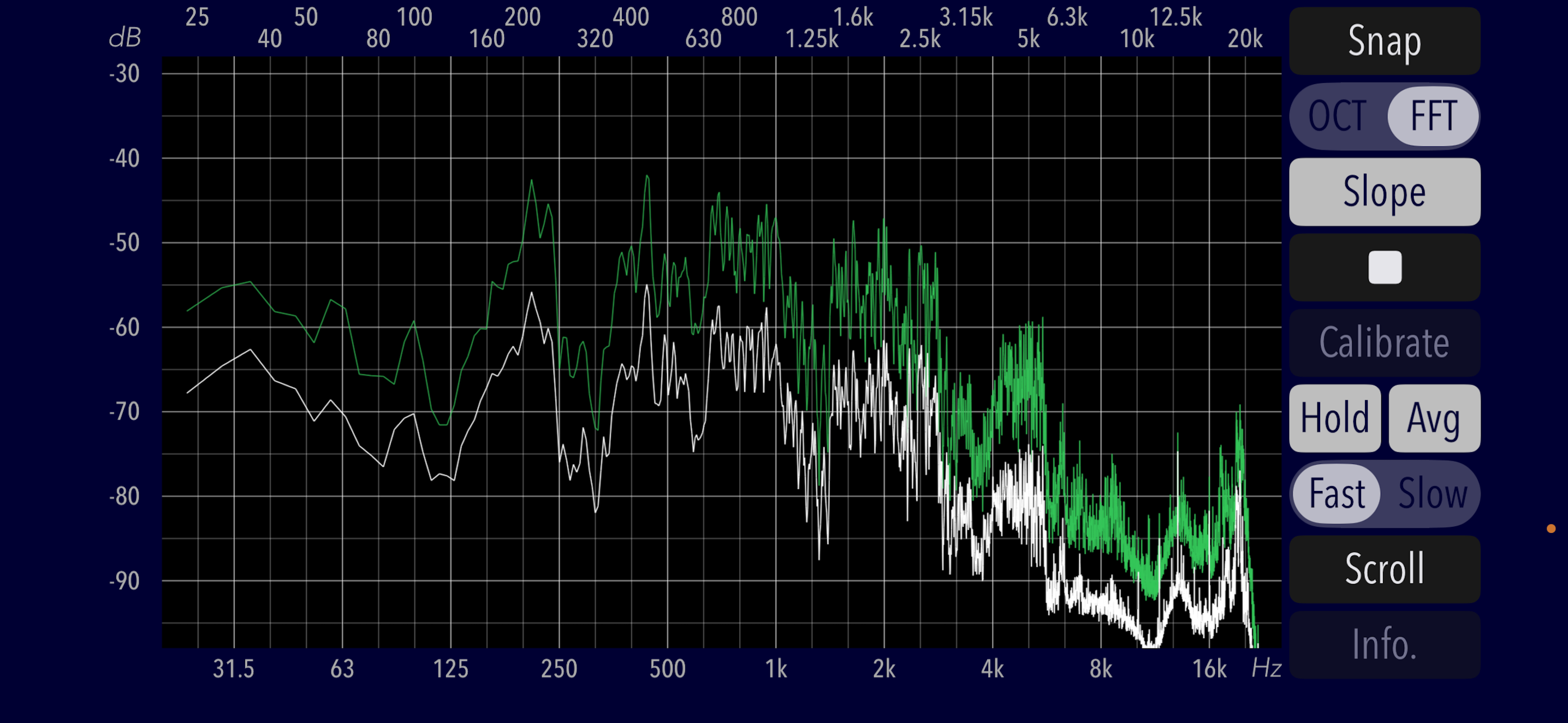Toggle the Slope option
Screen dimensions: 1568x723
click(x=1384, y=192)
